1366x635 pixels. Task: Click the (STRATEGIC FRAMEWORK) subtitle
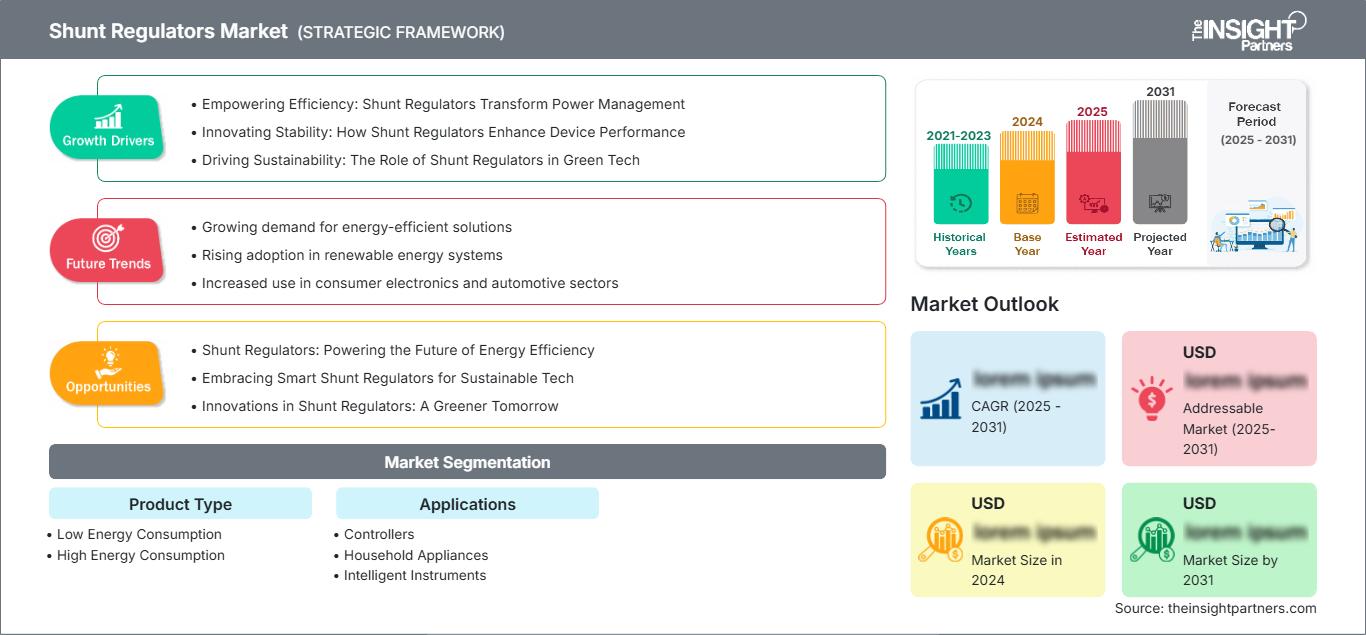pos(401,32)
